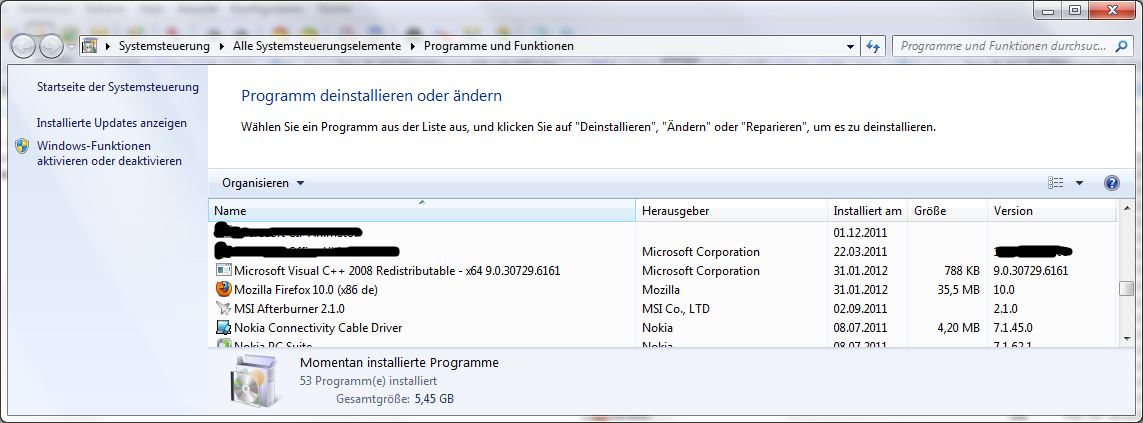Open the Organisieren dropdown menu

(263, 183)
